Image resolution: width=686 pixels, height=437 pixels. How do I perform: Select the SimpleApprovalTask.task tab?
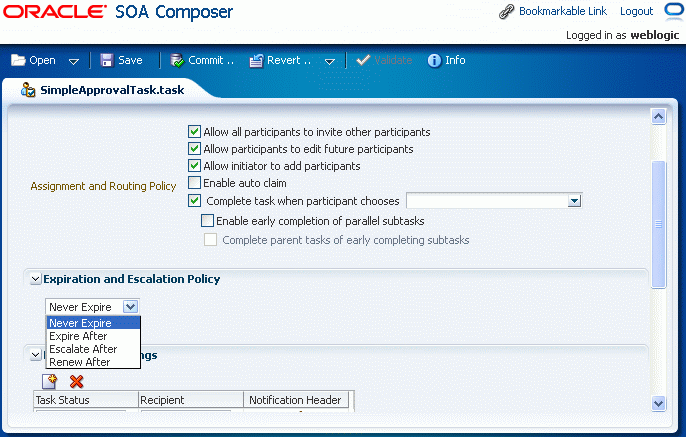[x=111, y=89]
